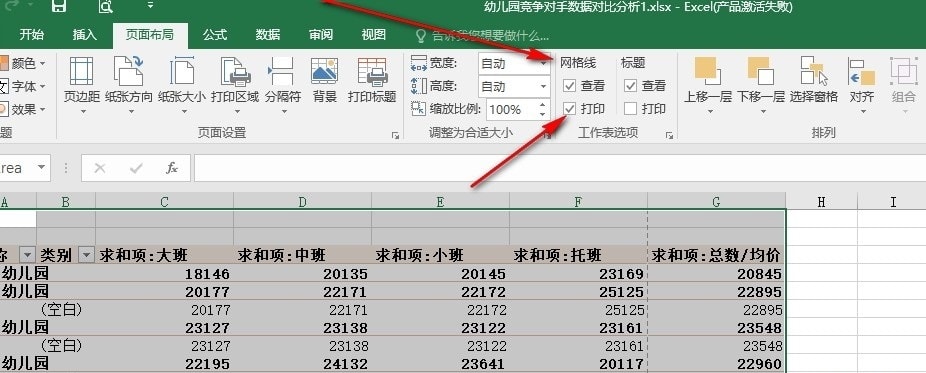Open the 工作表选项 dialog launcher

669,135
